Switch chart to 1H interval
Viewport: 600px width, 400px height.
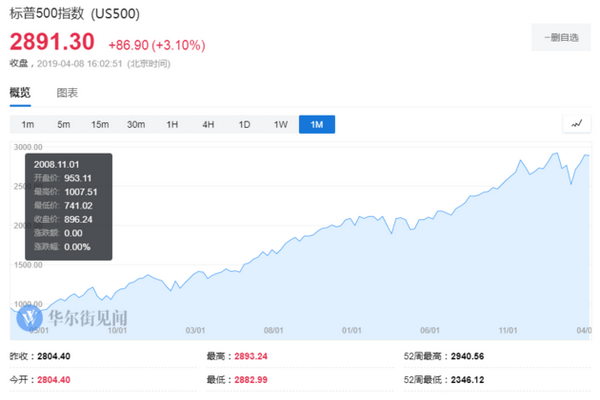tap(172, 125)
